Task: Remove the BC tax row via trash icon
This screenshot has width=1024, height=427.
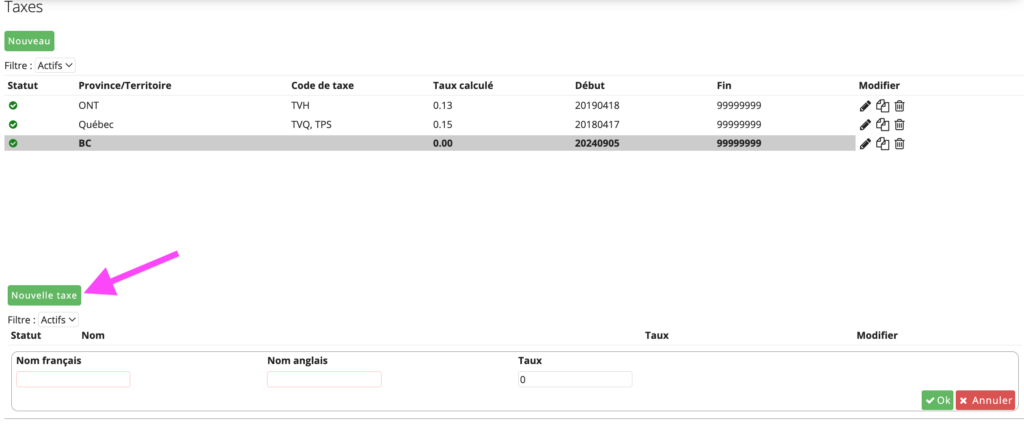Action: click(x=899, y=144)
